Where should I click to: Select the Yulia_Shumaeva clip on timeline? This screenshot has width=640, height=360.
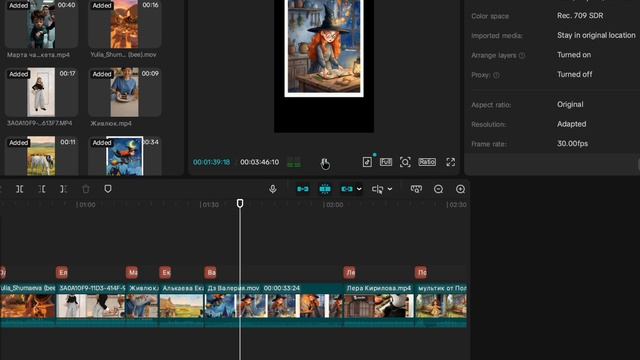click(x=28, y=305)
